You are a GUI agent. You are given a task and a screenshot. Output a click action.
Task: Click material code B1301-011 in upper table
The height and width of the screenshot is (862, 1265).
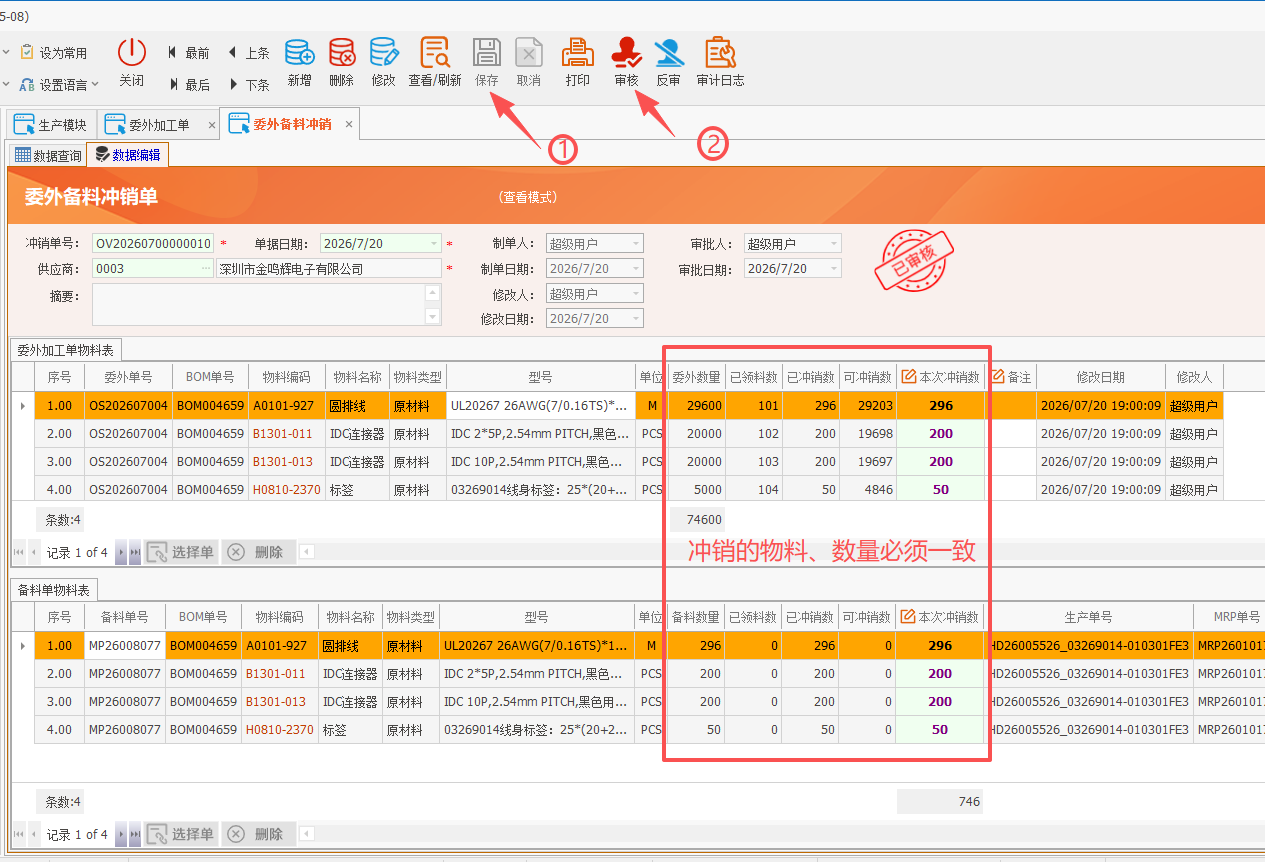pos(282,434)
